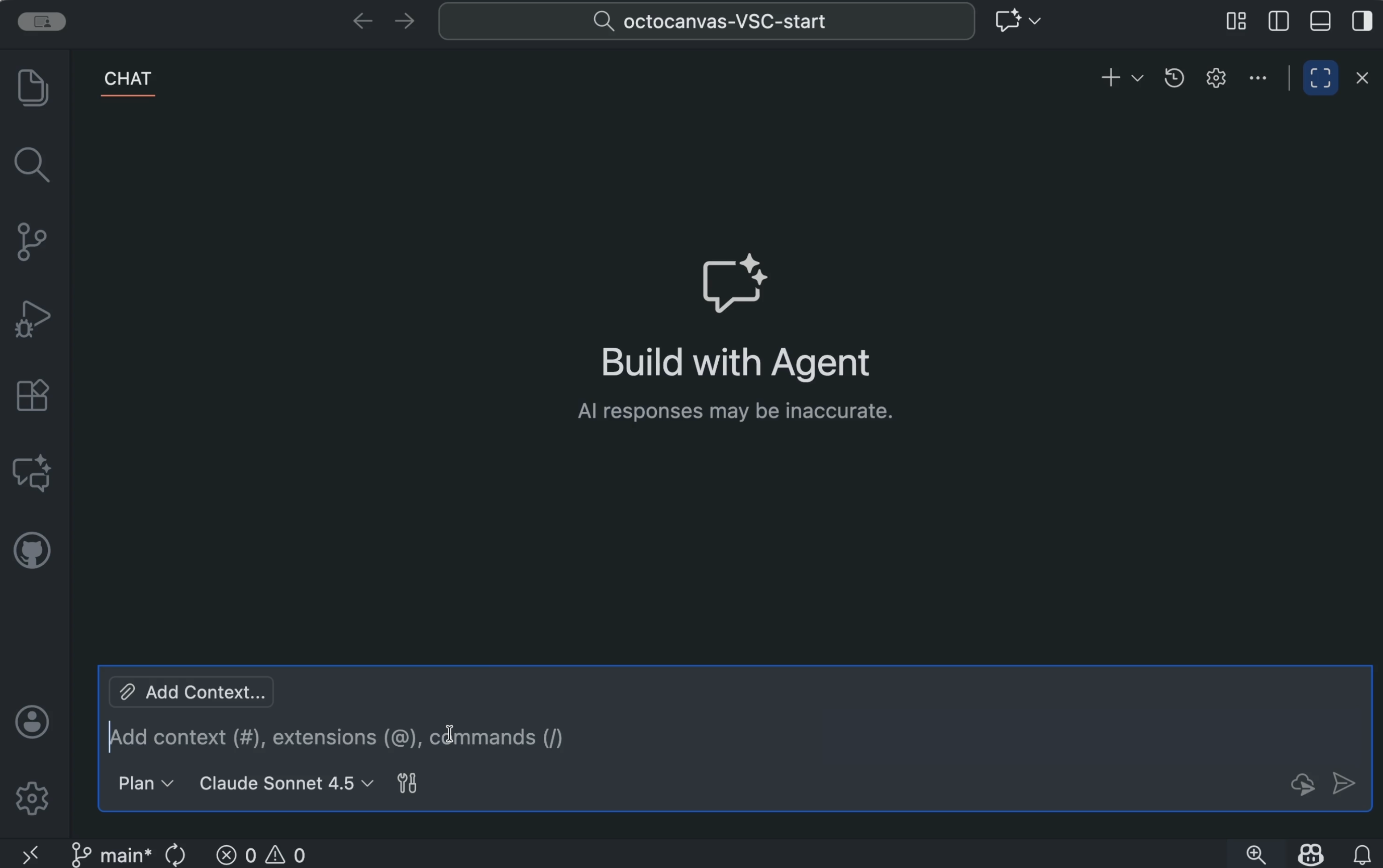Open the Extensions view
The width and height of the screenshot is (1383, 868).
coord(32,396)
